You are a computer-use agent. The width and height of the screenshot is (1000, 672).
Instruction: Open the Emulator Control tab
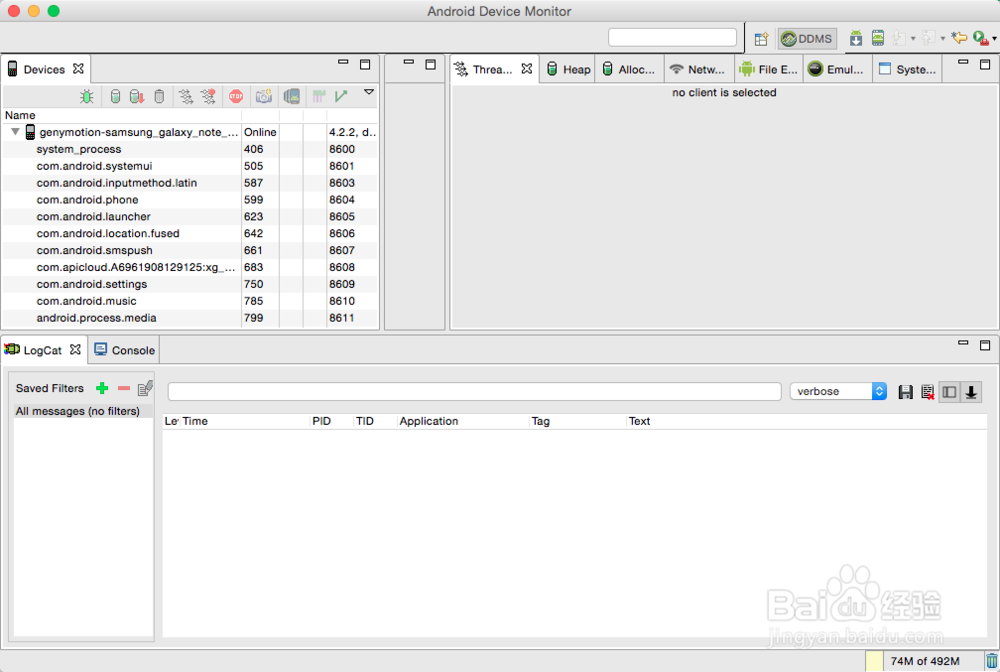[837, 69]
